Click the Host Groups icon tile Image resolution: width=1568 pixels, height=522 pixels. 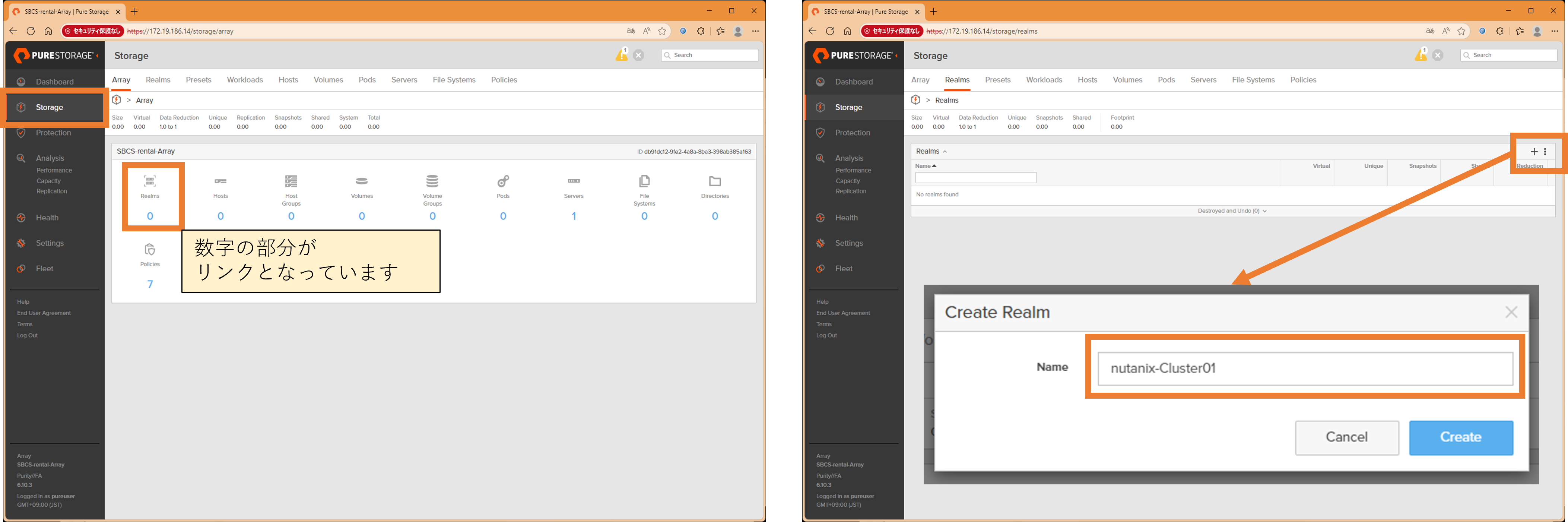[x=291, y=181]
